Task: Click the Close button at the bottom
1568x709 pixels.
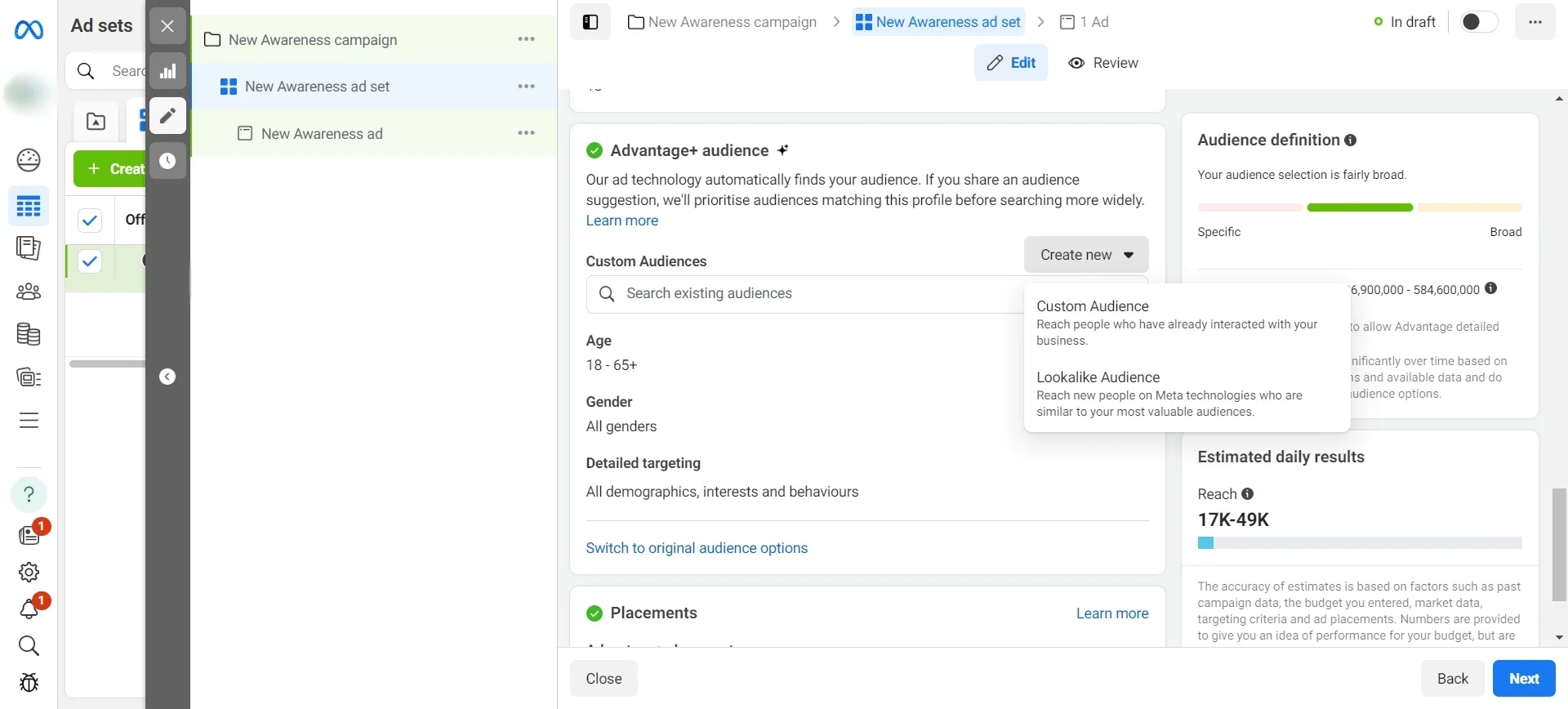Action: click(x=604, y=679)
